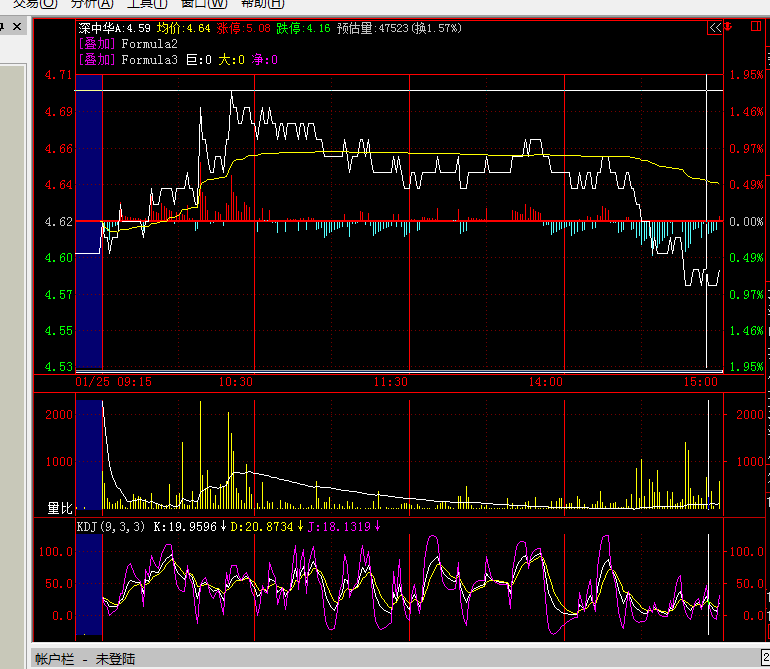Click the 11:30 time axis label
Viewport: 770px width, 669px height.
tap(391, 382)
